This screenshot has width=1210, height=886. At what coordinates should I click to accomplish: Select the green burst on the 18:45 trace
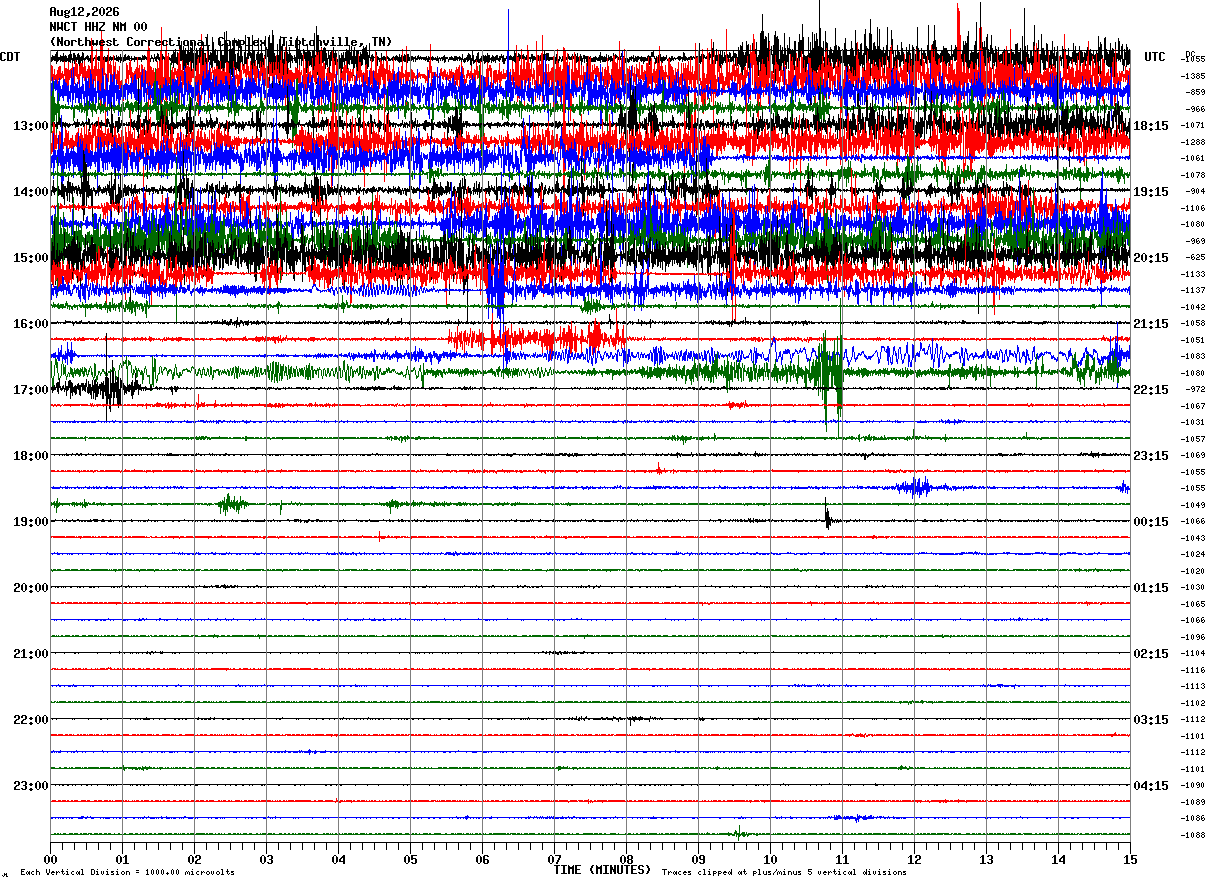[x=233, y=504]
